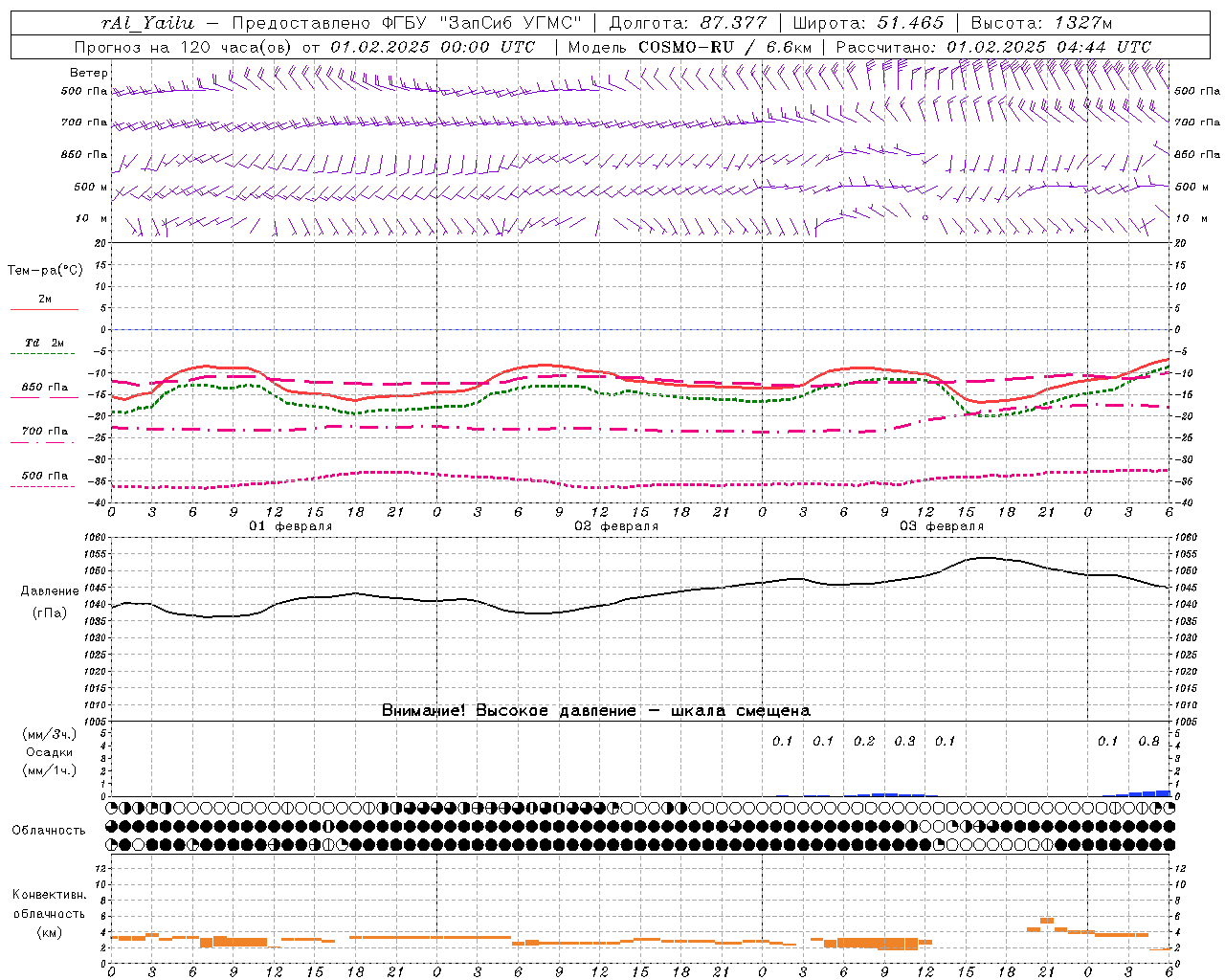Click the warning "Внимание! Высокое давление — шкала смещена"
Viewport: 1225px width, 980px height.
[596, 710]
